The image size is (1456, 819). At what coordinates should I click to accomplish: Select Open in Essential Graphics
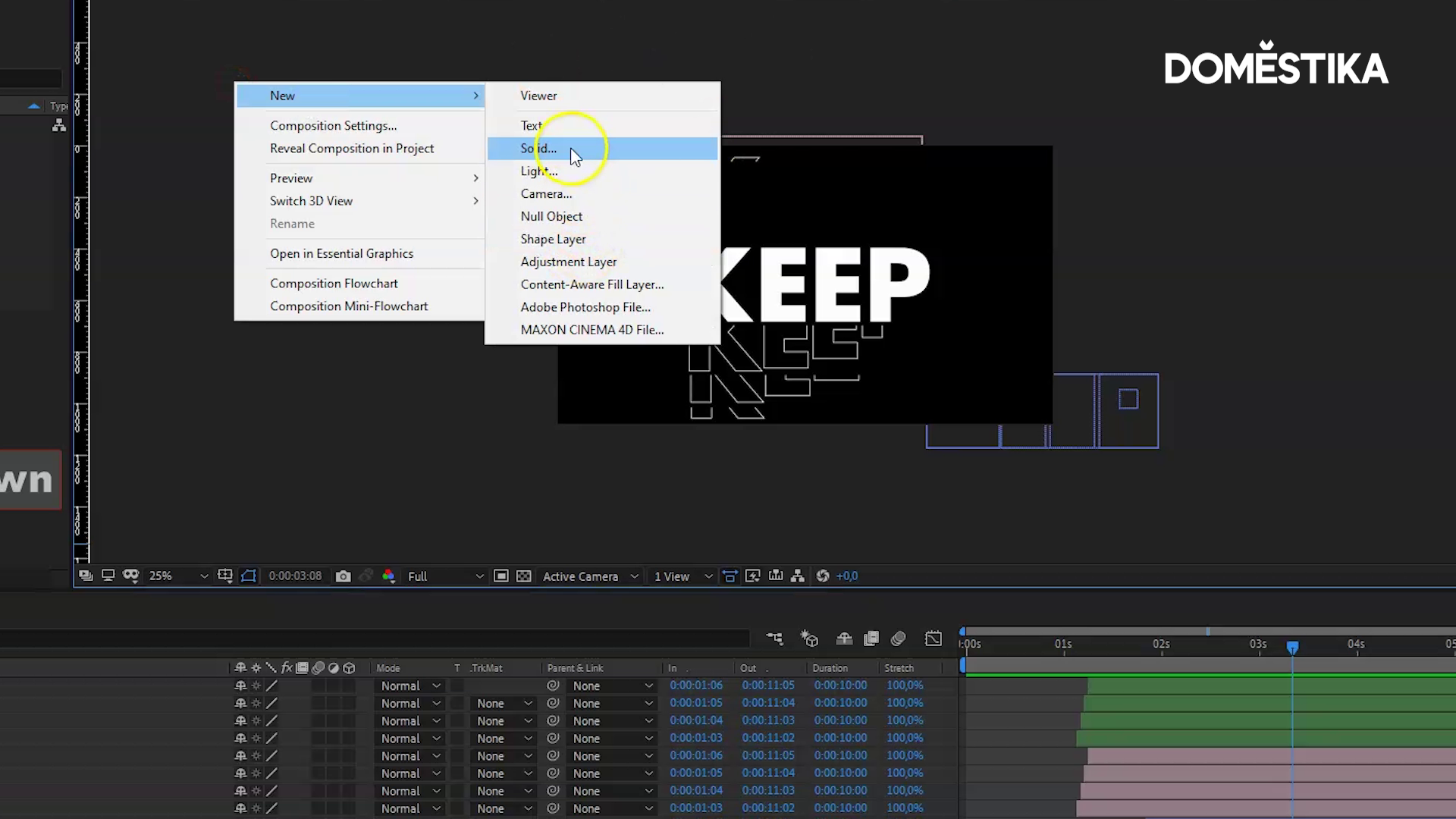click(360, 253)
